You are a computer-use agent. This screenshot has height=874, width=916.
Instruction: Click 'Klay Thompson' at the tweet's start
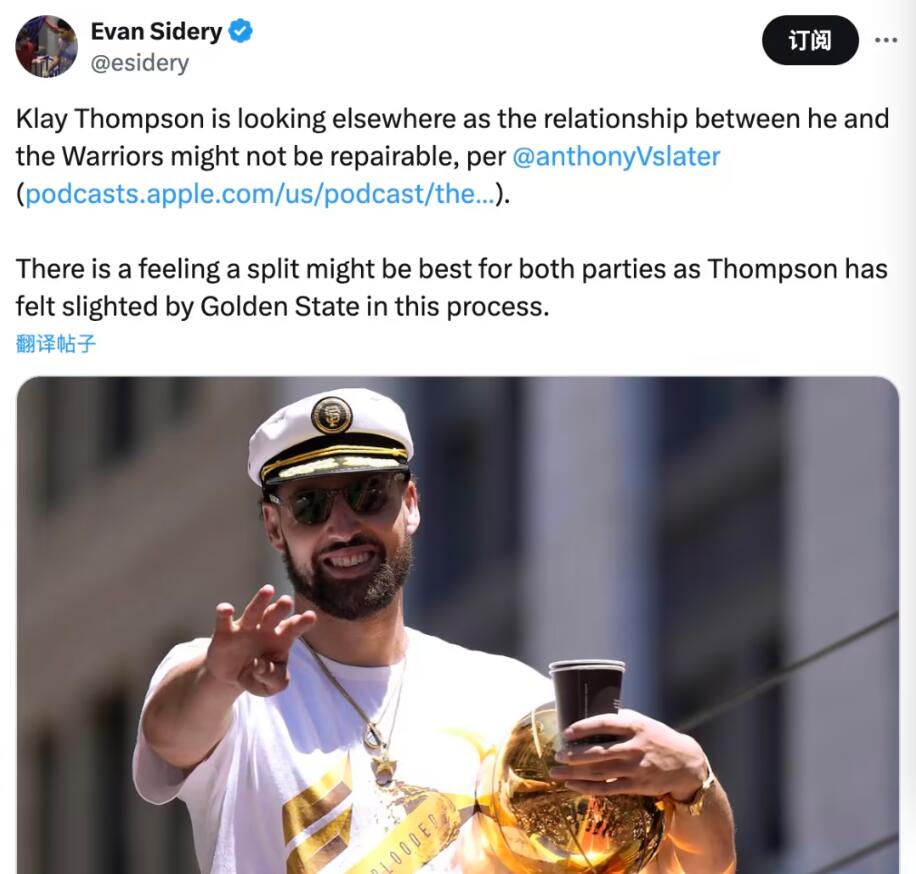[110, 120]
